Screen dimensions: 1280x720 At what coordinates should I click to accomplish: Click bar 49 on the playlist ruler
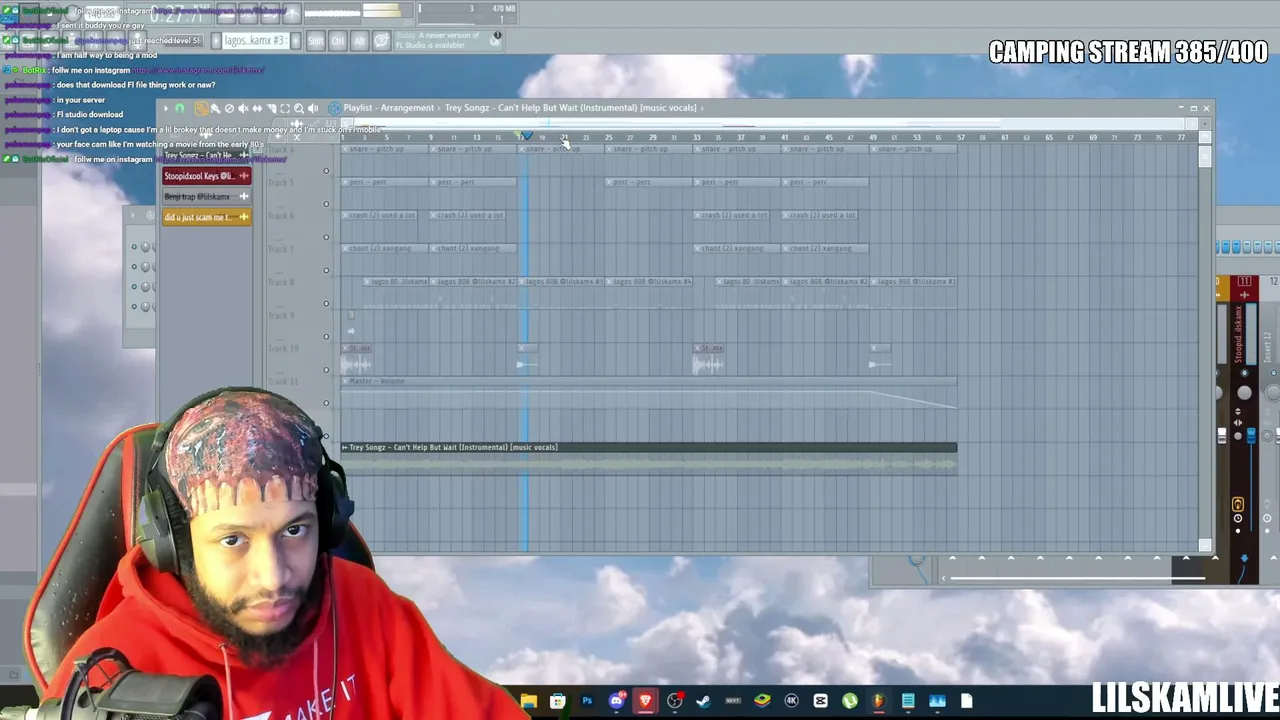click(x=873, y=137)
